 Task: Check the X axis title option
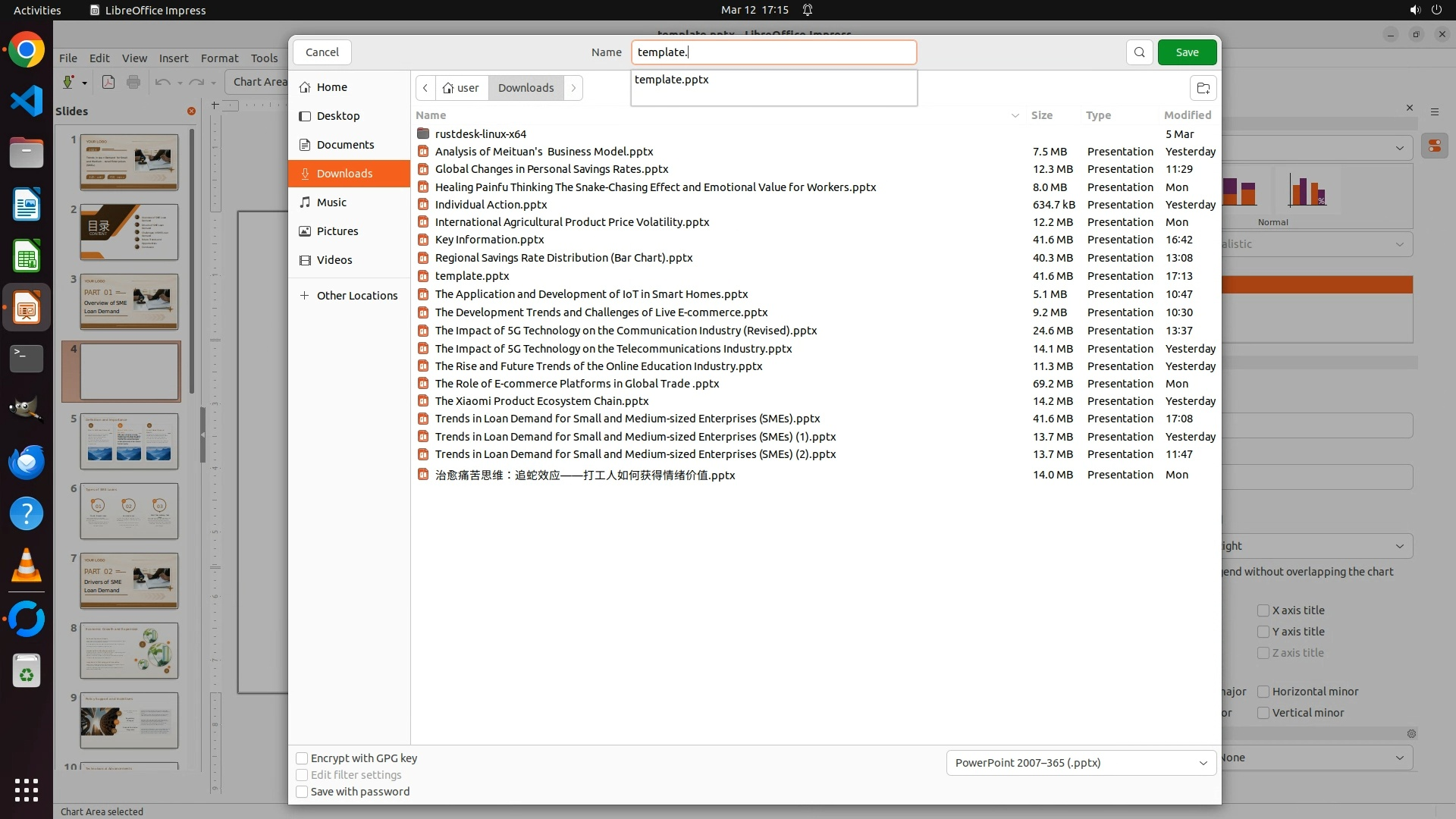click(x=1263, y=610)
